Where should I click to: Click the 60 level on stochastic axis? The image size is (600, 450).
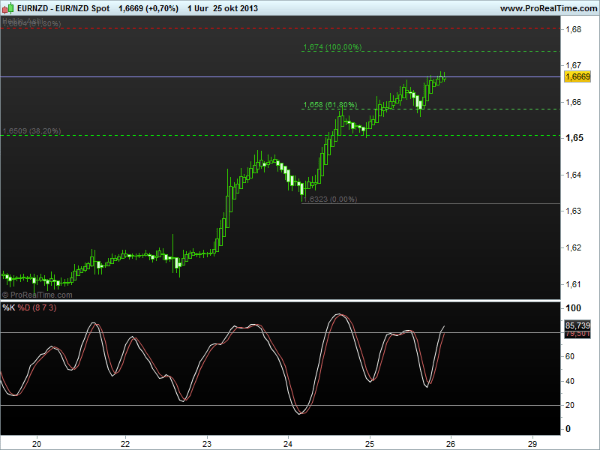[x=570, y=356]
